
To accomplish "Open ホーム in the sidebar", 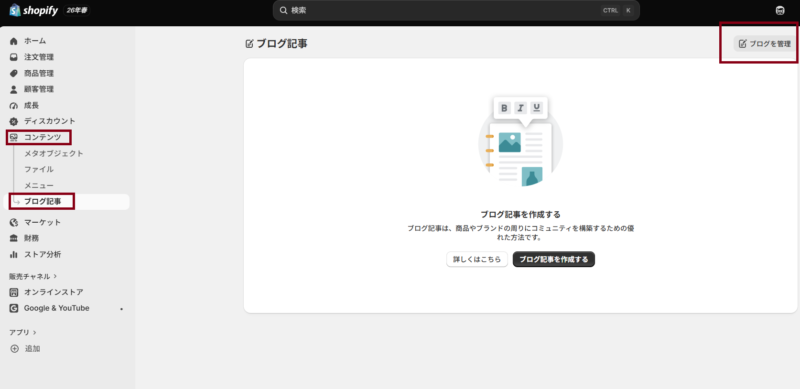I will pos(35,41).
